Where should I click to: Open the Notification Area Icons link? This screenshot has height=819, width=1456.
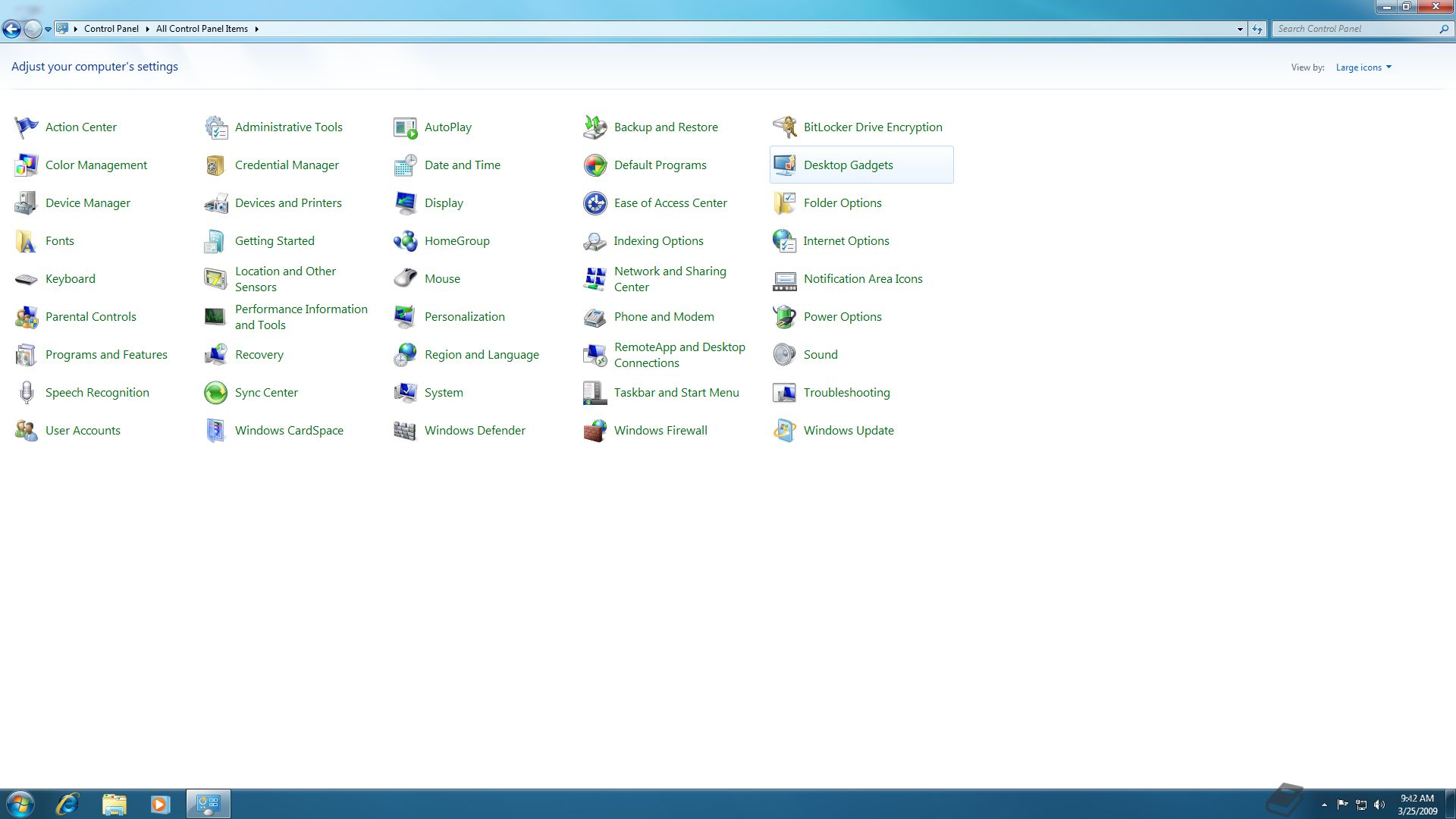coord(863,279)
